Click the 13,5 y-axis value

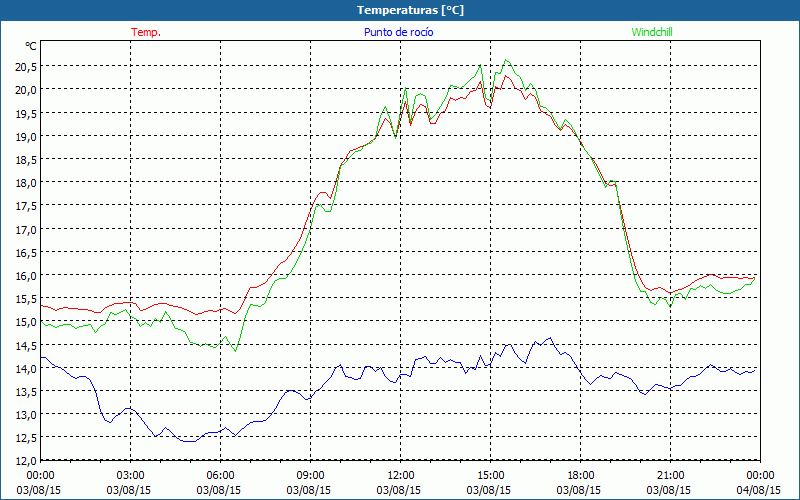(x=27, y=391)
